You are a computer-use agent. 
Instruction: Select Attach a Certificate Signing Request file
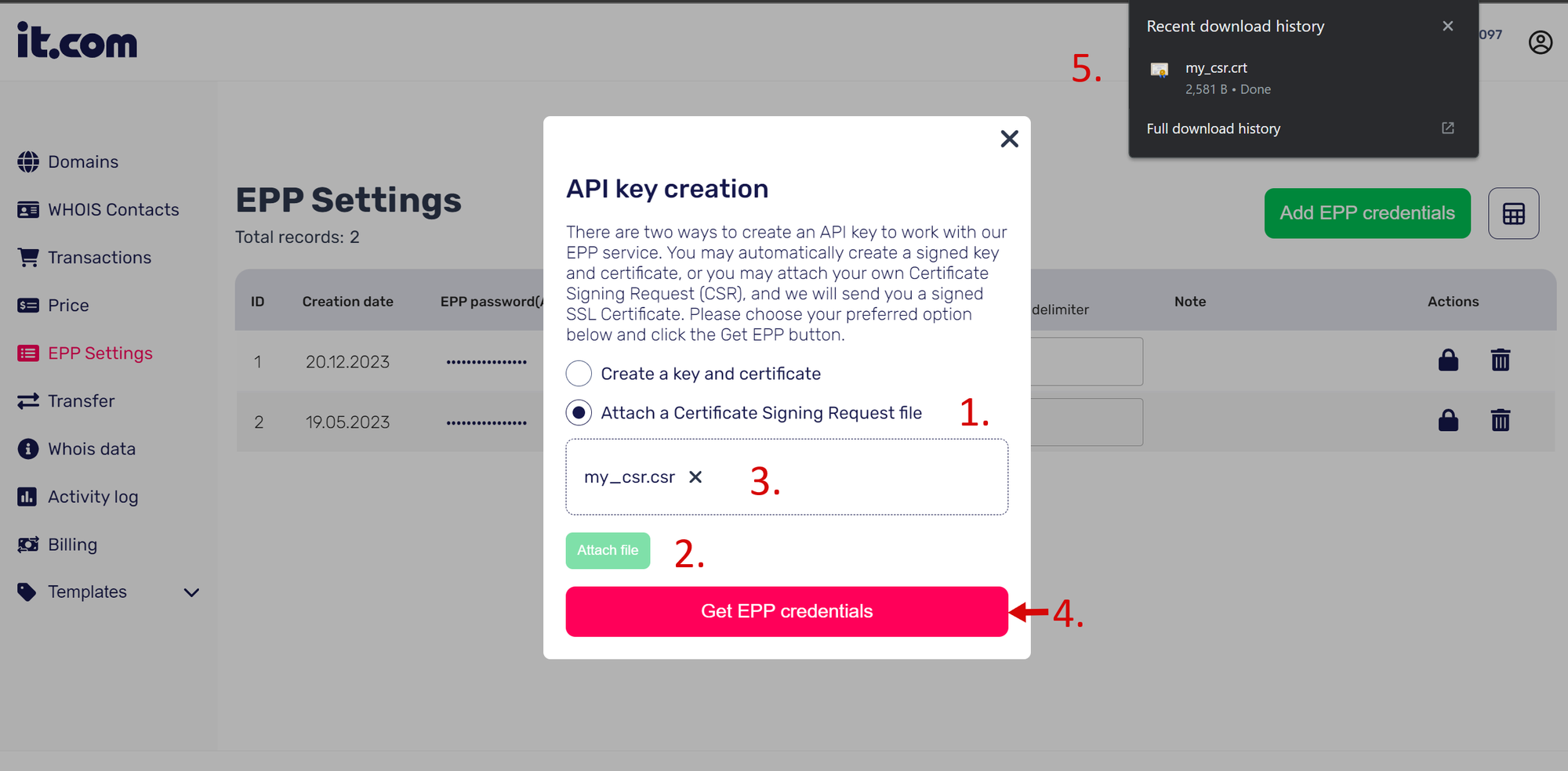coord(579,413)
